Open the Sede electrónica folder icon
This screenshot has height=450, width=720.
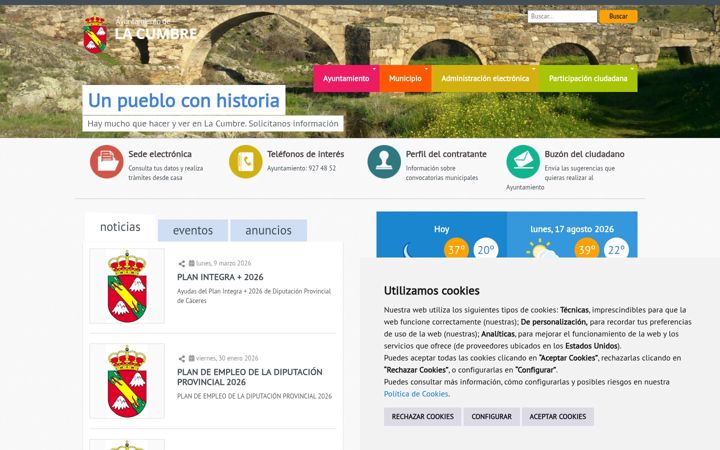coord(107,162)
